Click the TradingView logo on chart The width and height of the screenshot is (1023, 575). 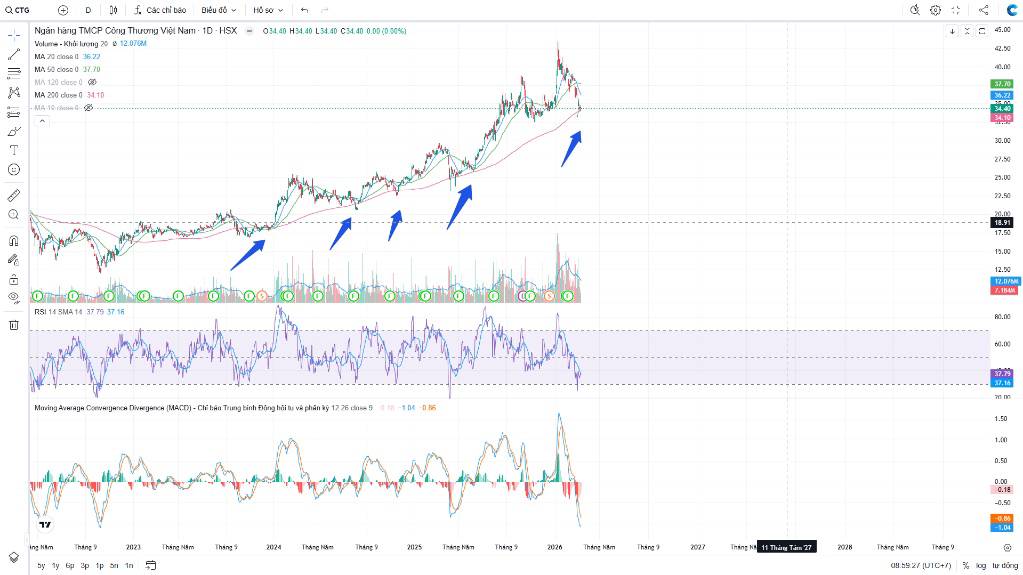point(45,525)
